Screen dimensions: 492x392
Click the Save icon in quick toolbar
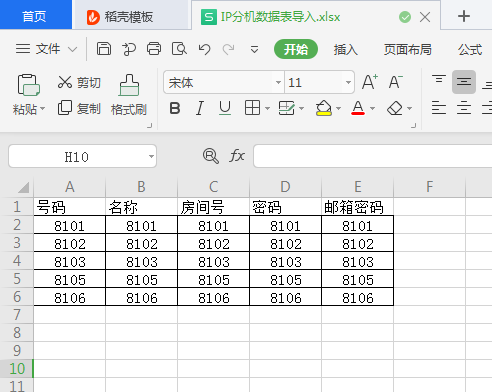pyautogui.click(x=104, y=49)
